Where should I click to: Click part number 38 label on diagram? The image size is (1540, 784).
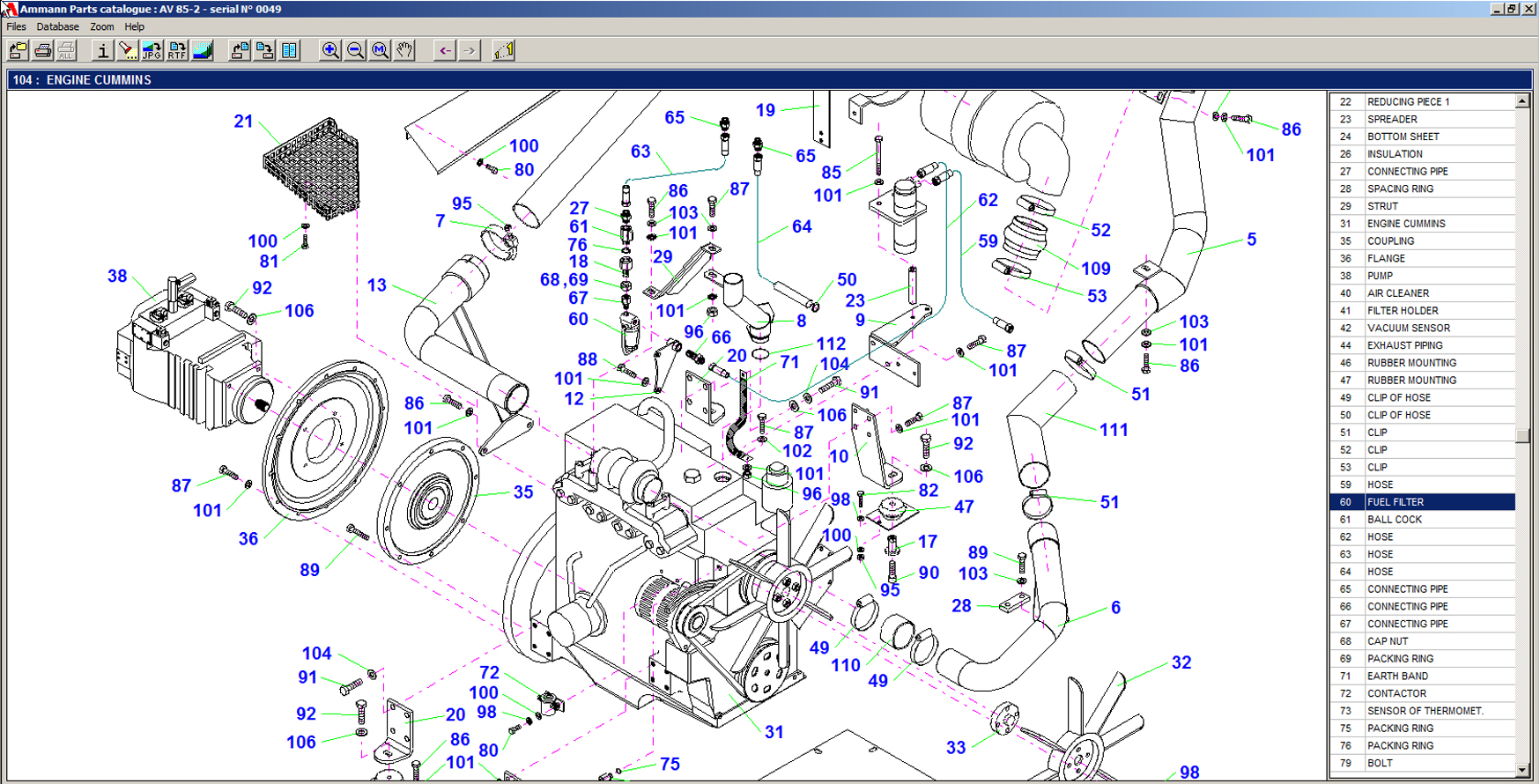(117, 276)
